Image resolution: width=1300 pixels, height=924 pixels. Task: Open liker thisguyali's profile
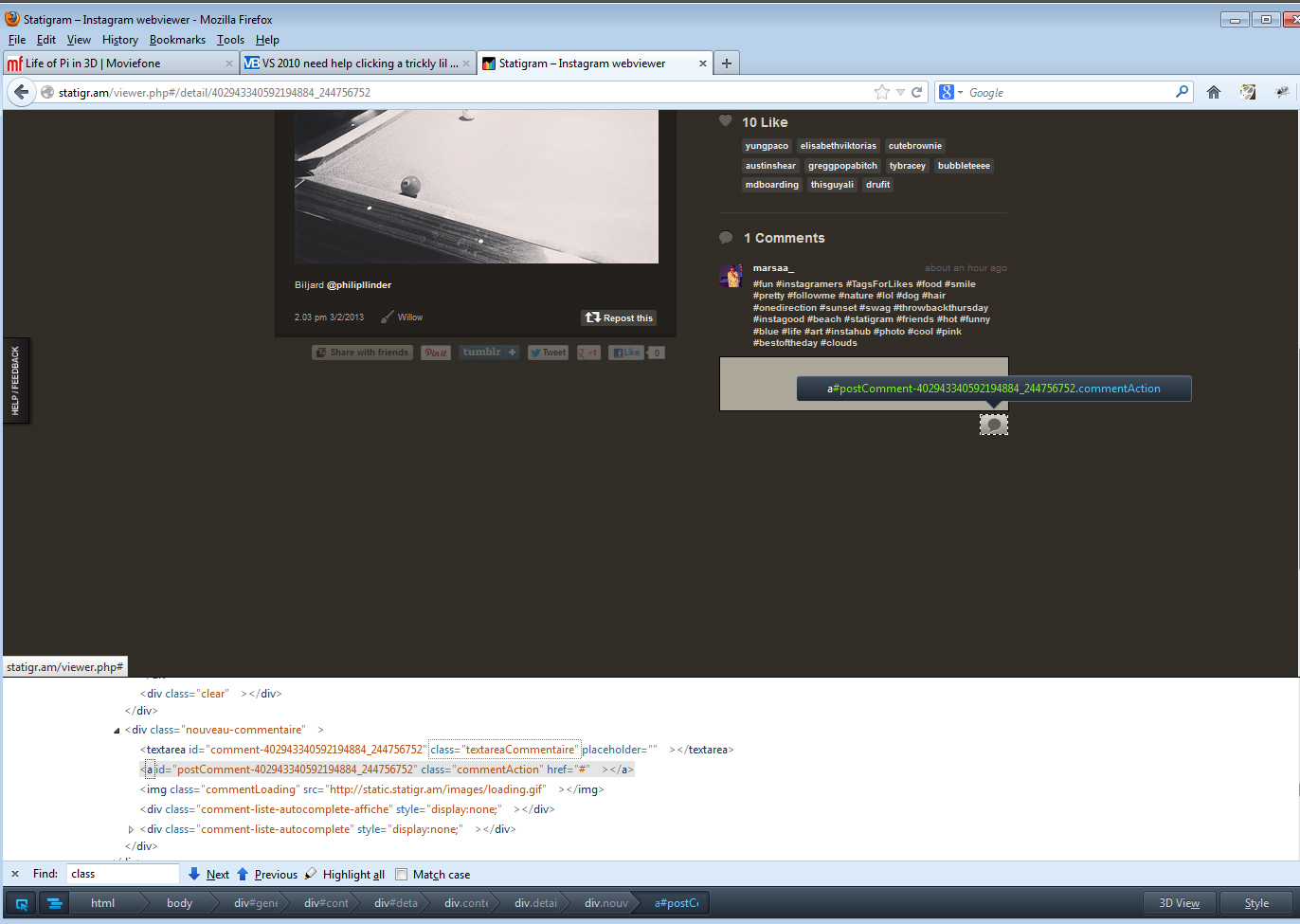click(832, 185)
